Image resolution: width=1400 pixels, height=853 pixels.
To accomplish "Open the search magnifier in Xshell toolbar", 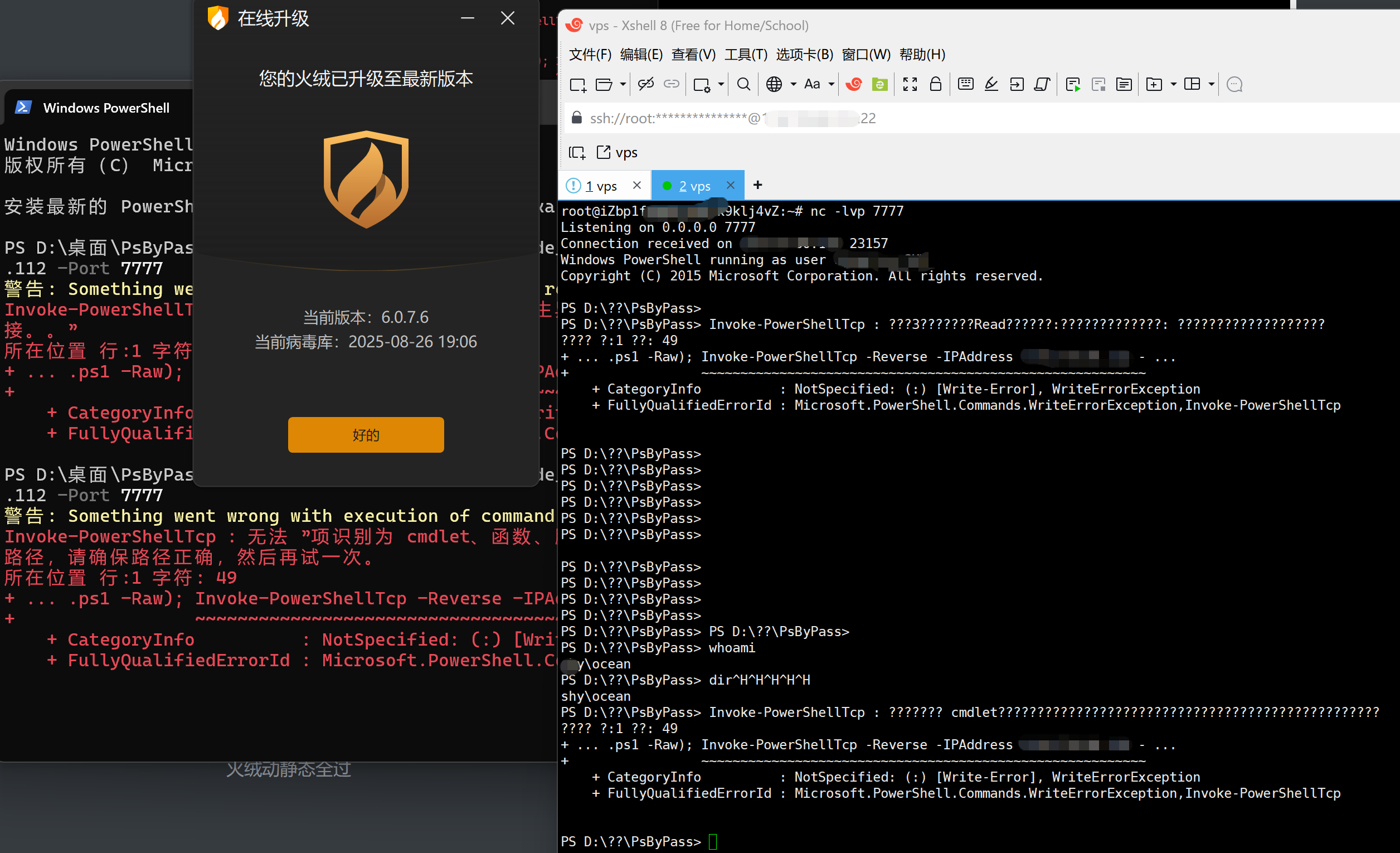I will (743, 85).
